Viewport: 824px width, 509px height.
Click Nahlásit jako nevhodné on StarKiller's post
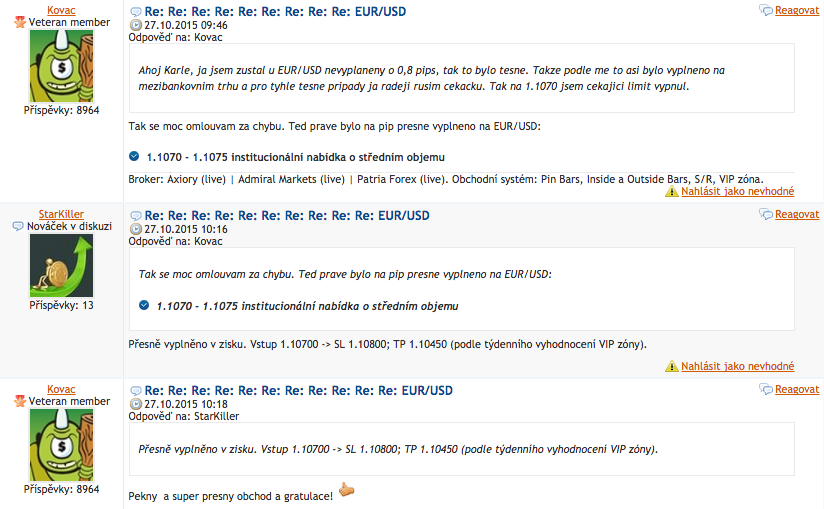738,367
